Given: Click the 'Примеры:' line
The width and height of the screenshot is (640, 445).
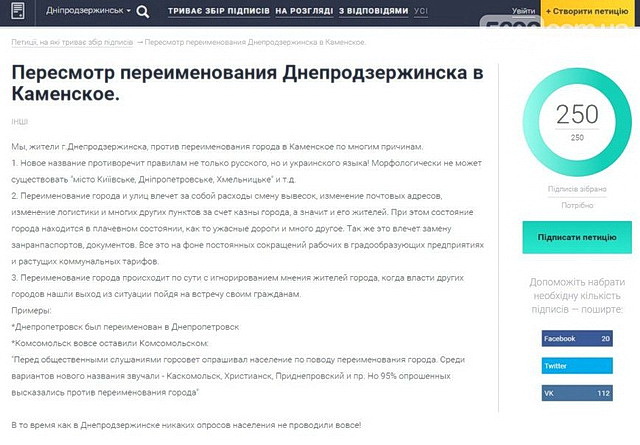Looking at the screenshot, I should tap(31, 311).
